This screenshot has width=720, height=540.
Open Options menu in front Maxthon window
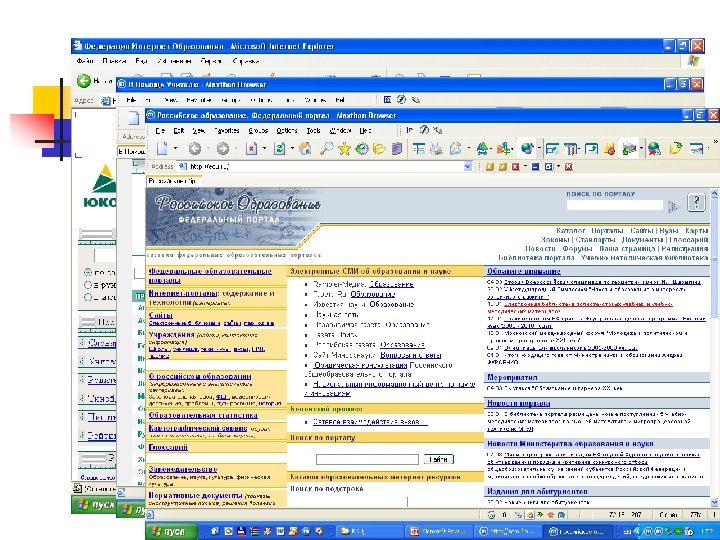pos(287,130)
